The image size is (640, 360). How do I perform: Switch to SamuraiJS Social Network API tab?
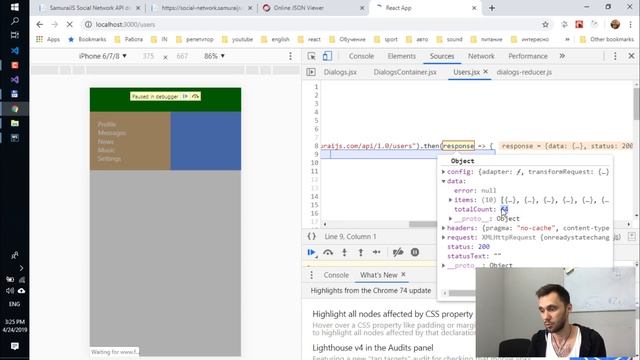[89, 8]
